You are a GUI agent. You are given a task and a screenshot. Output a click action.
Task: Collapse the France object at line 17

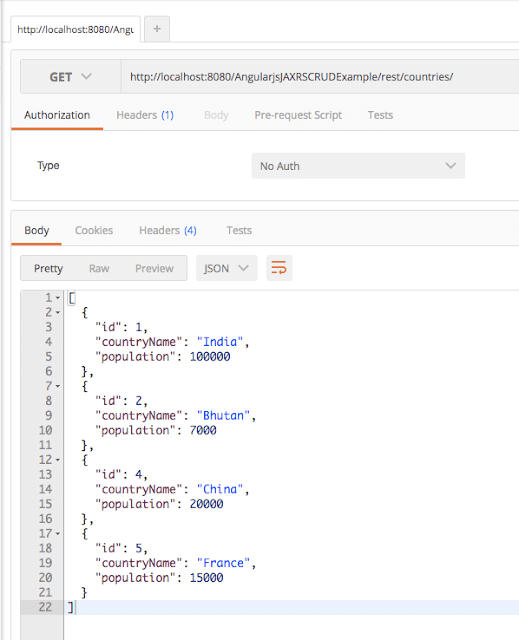tap(58, 533)
